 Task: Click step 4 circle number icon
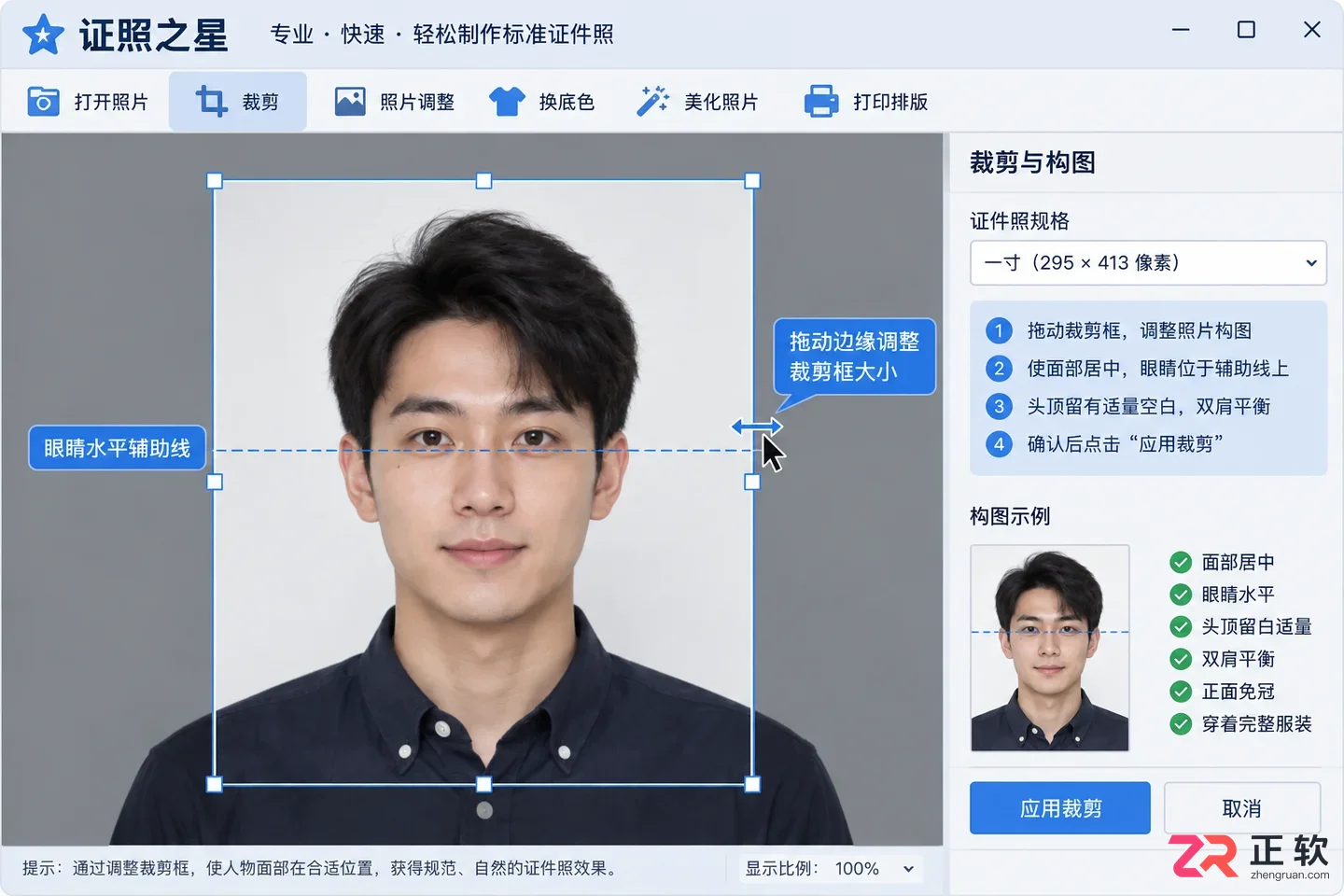pos(999,444)
